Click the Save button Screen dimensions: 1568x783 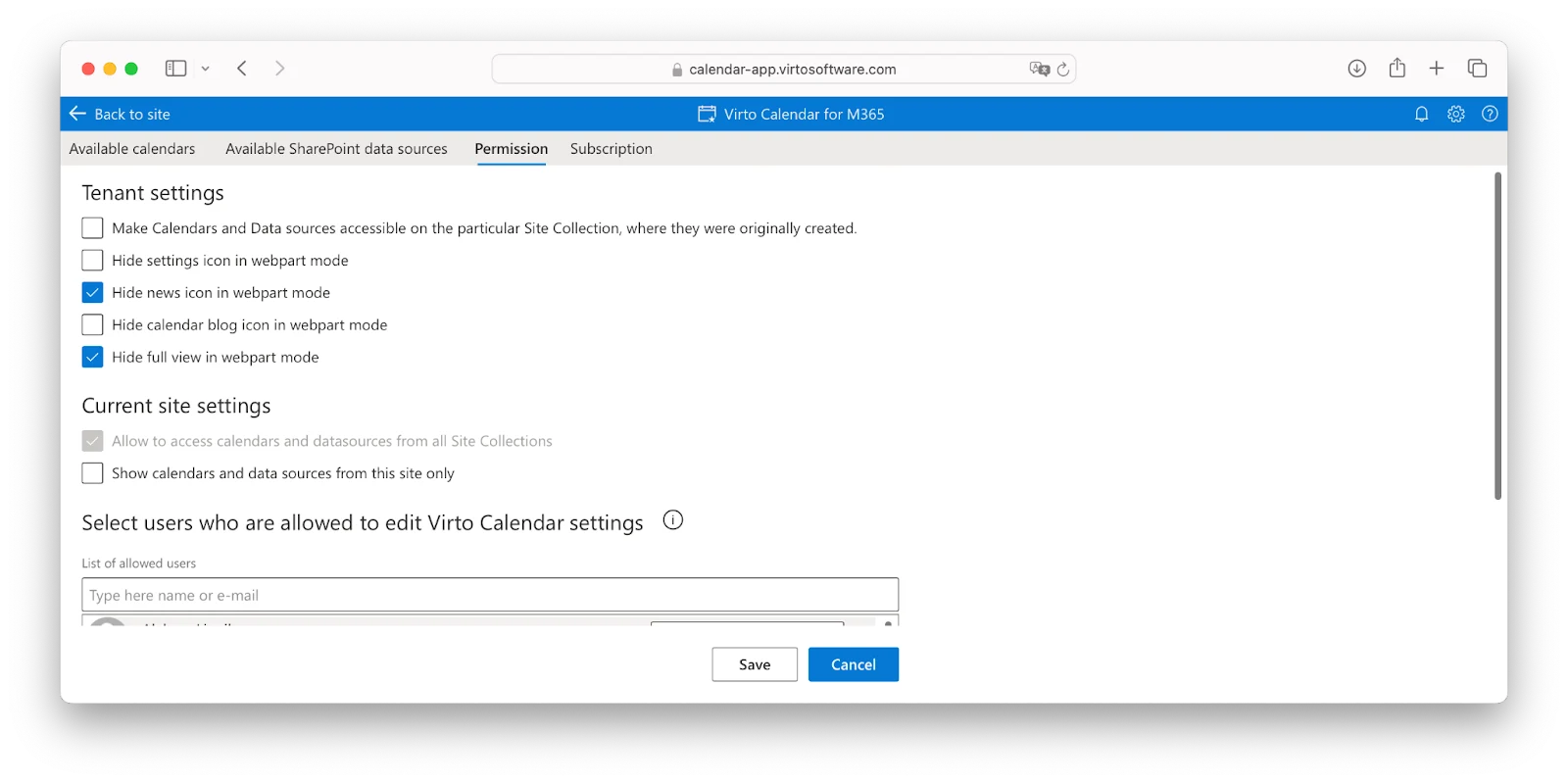pos(755,664)
